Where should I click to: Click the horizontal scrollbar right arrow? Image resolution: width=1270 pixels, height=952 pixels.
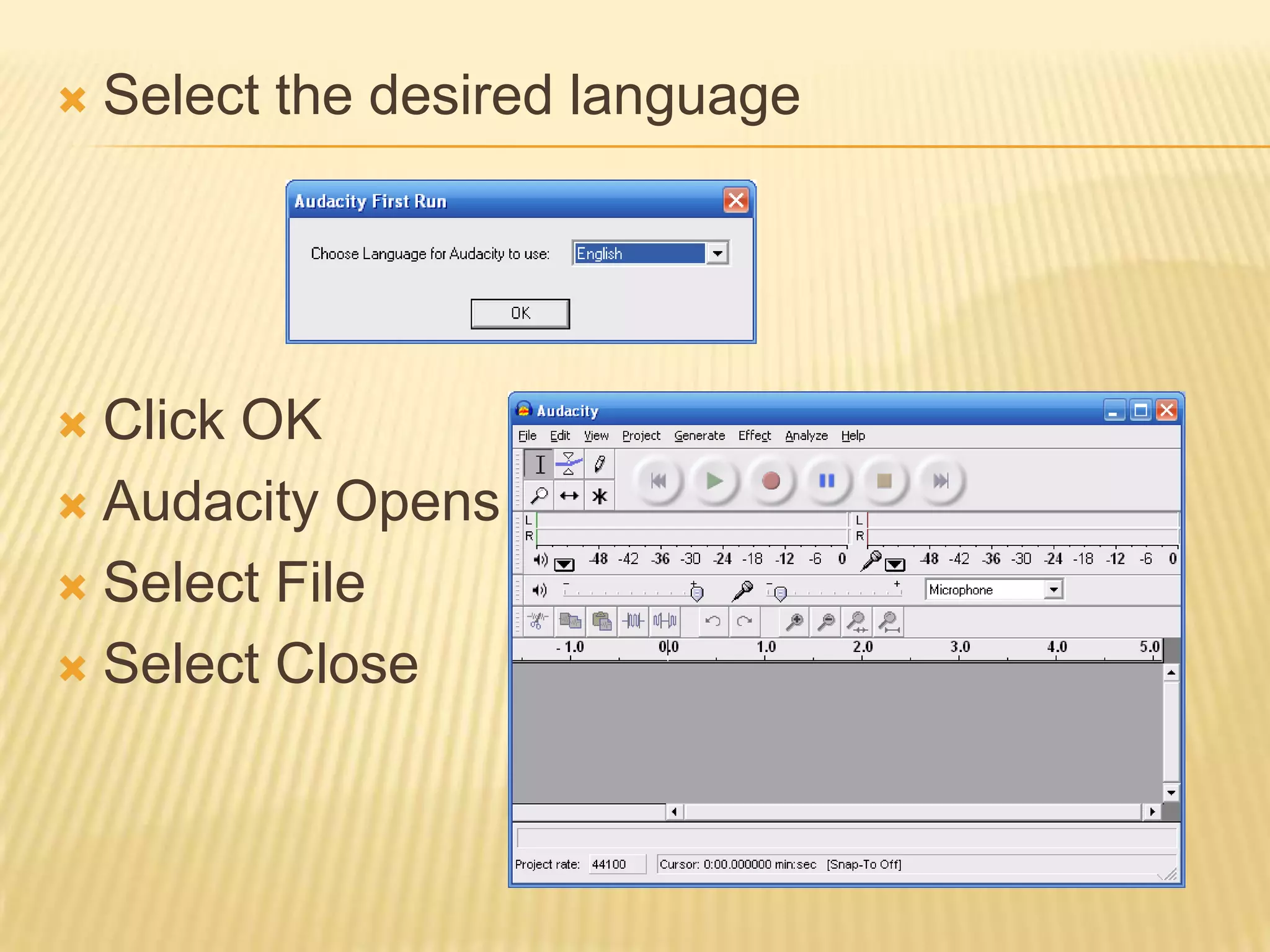tap(1152, 811)
